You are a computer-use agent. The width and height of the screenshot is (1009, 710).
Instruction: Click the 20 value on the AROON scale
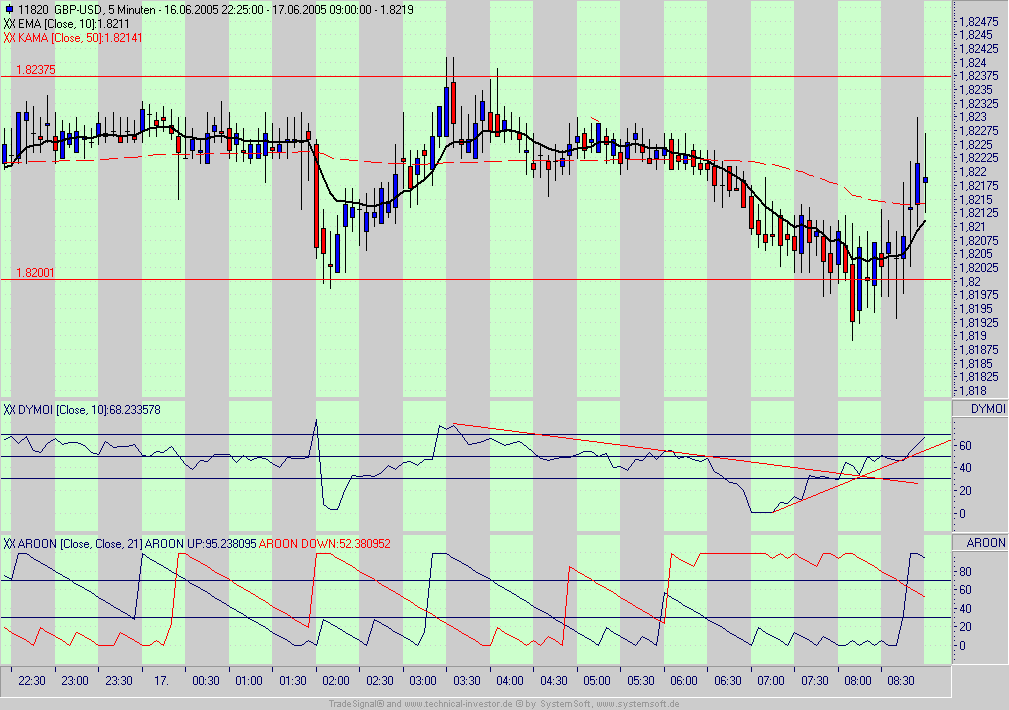tap(965, 627)
